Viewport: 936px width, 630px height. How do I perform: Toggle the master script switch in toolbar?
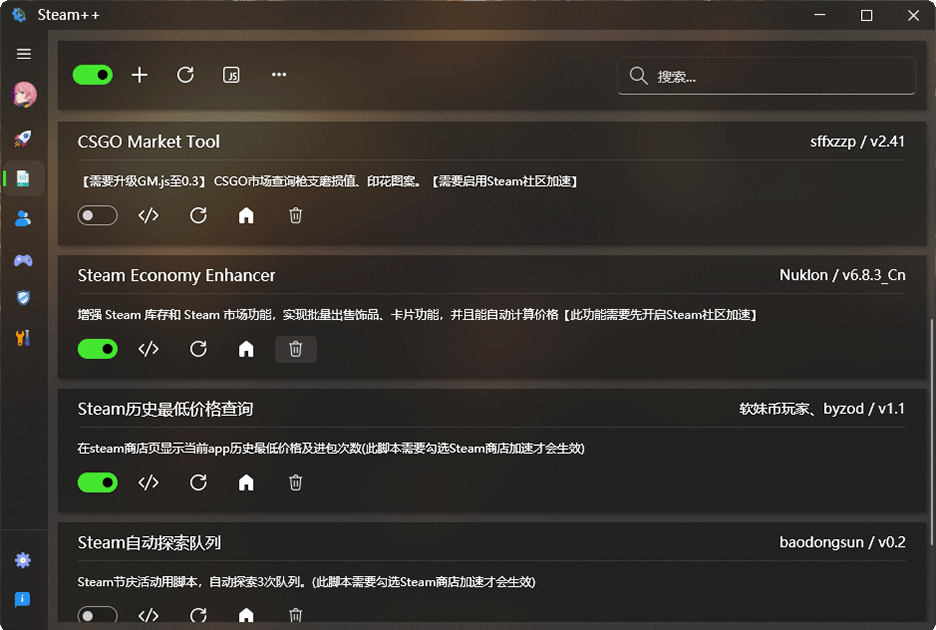point(92,74)
